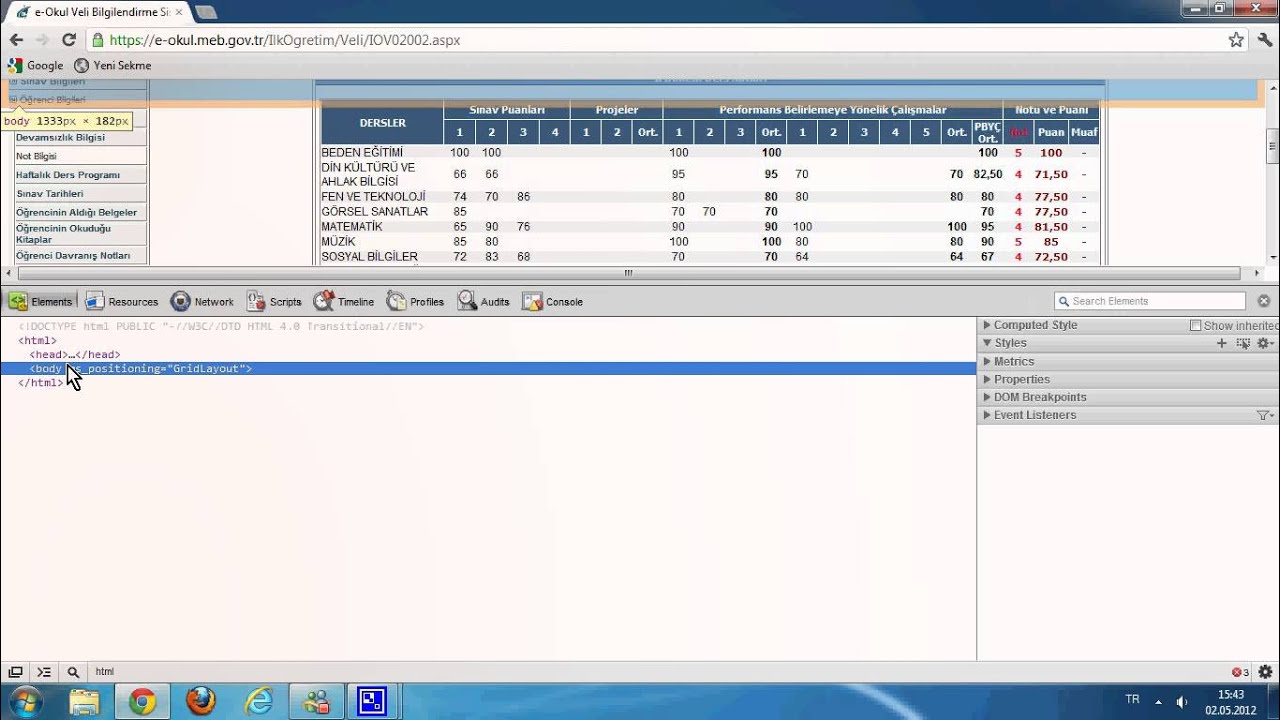Go back with the browser back arrow
Screen dimensions: 1280x720
[x=16, y=40]
